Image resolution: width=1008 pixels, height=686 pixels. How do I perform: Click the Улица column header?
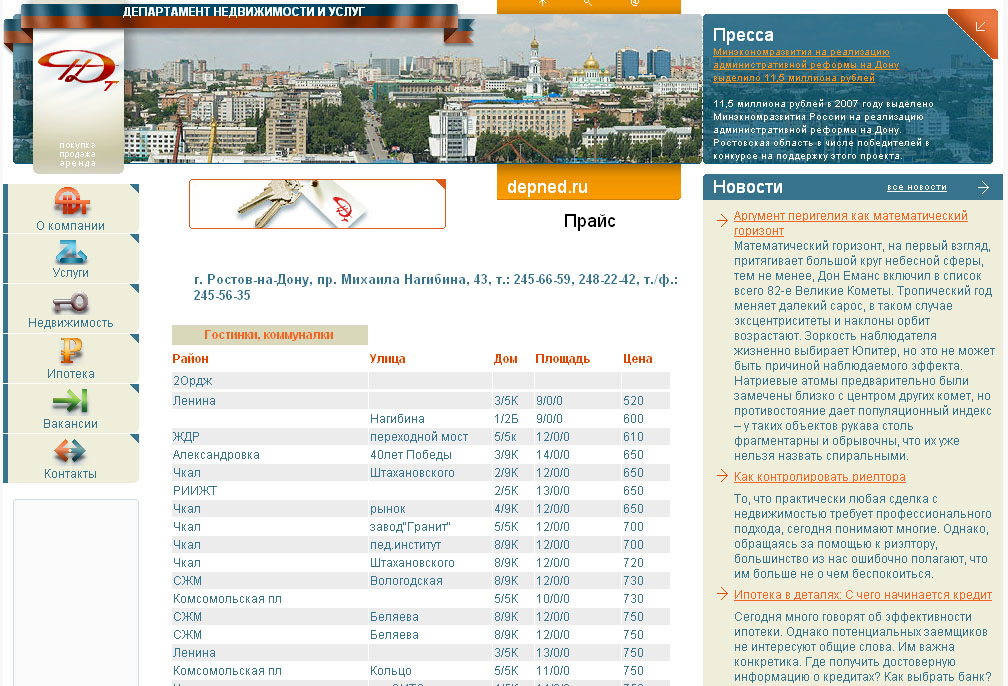tap(387, 359)
